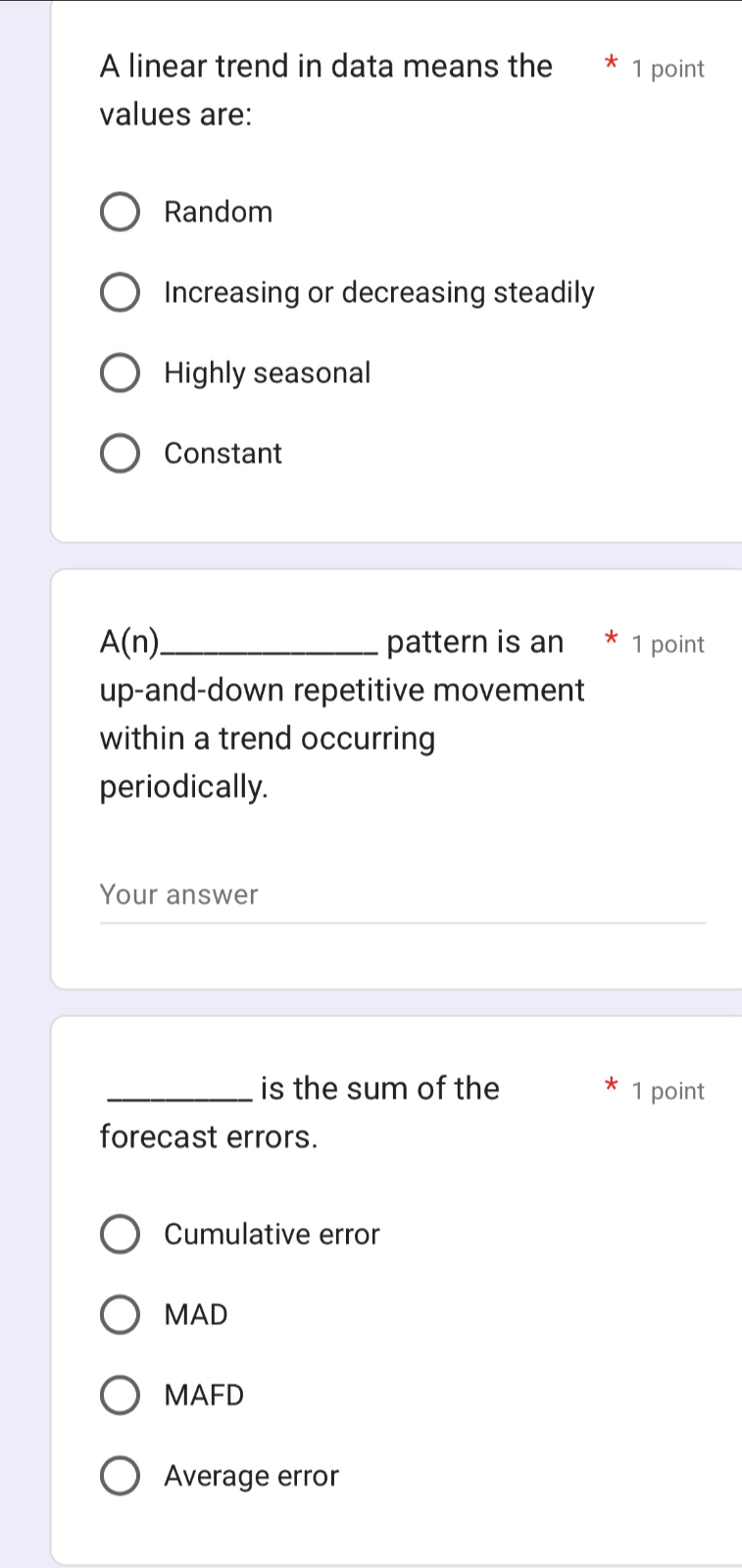This screenshot has width=742, height=1568.
Task: Click the 'A(n)___ pattern' question text
Action: point(341,691)
